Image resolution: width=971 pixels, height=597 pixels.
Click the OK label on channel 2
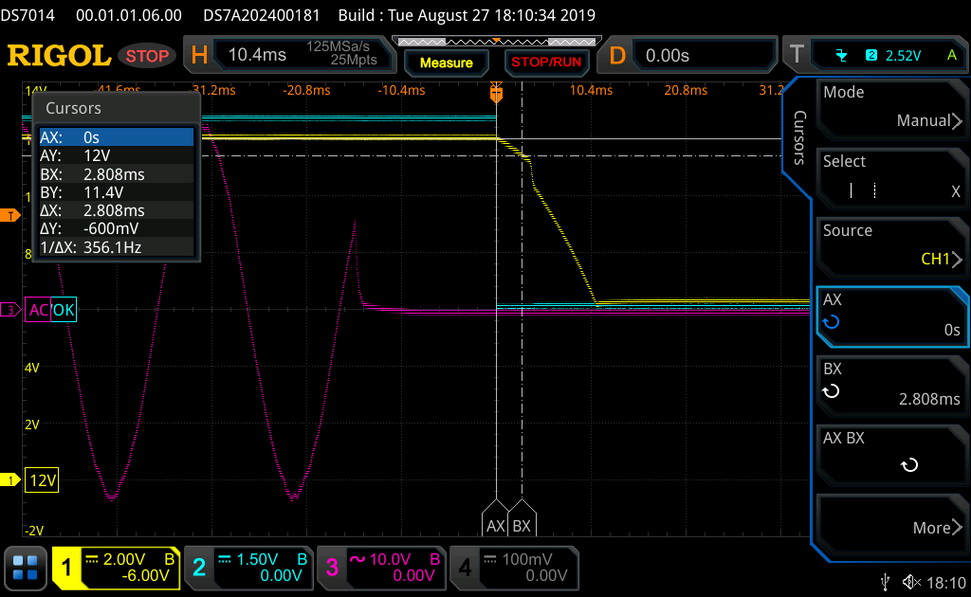click(64, 310)
